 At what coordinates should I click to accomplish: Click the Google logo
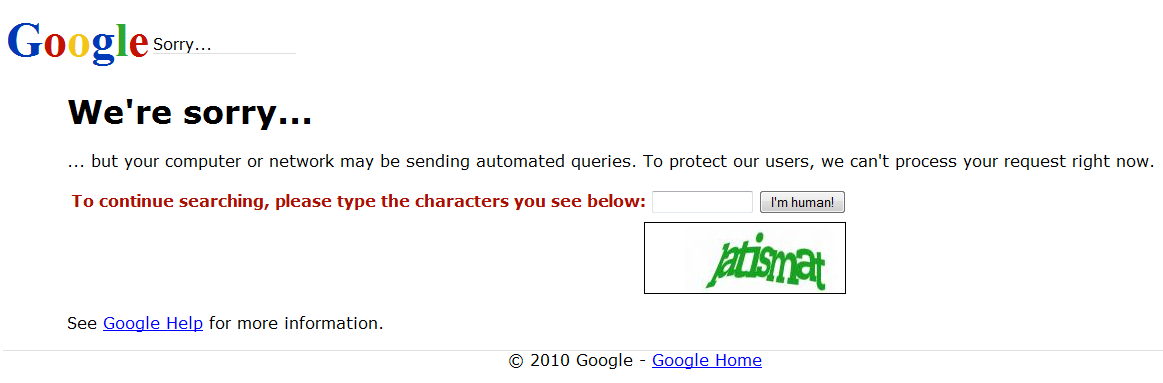[78, 42]
